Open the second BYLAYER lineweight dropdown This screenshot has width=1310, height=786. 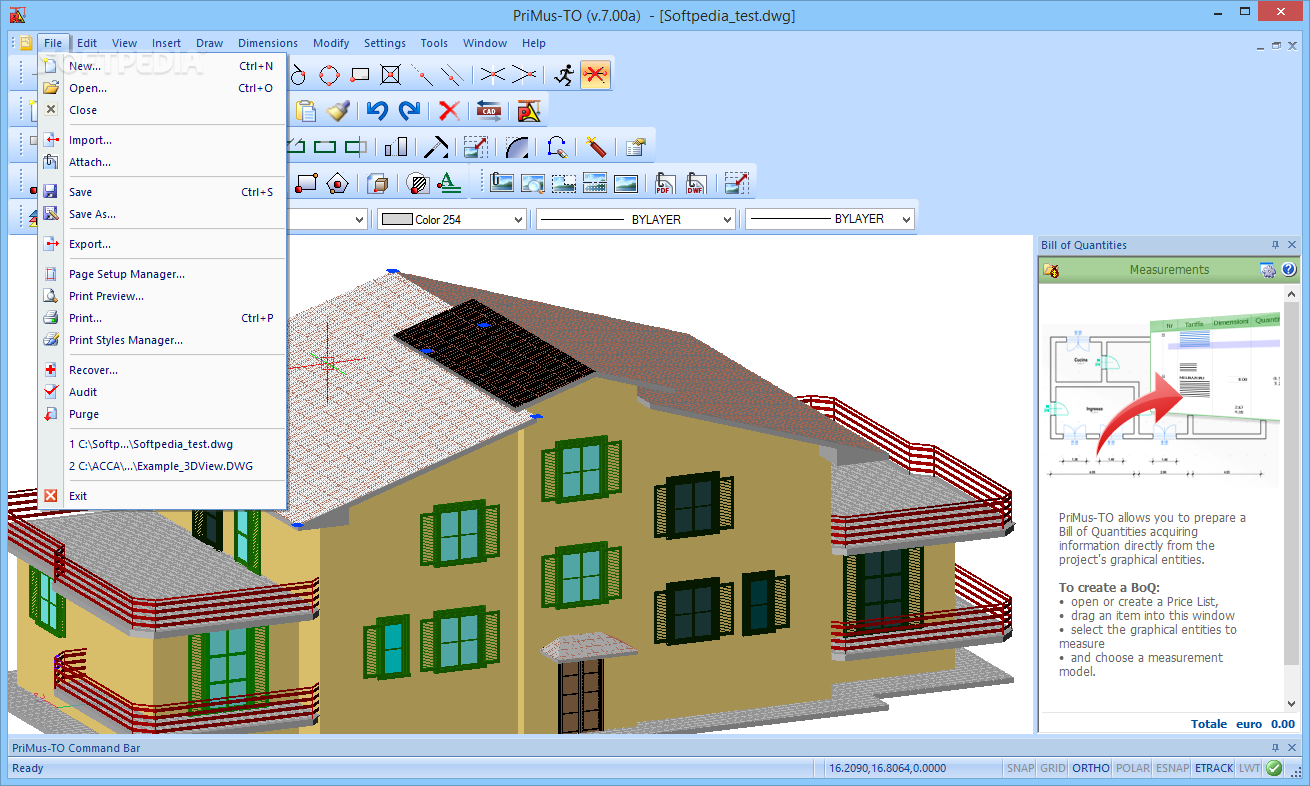click(x=906, y=219)
